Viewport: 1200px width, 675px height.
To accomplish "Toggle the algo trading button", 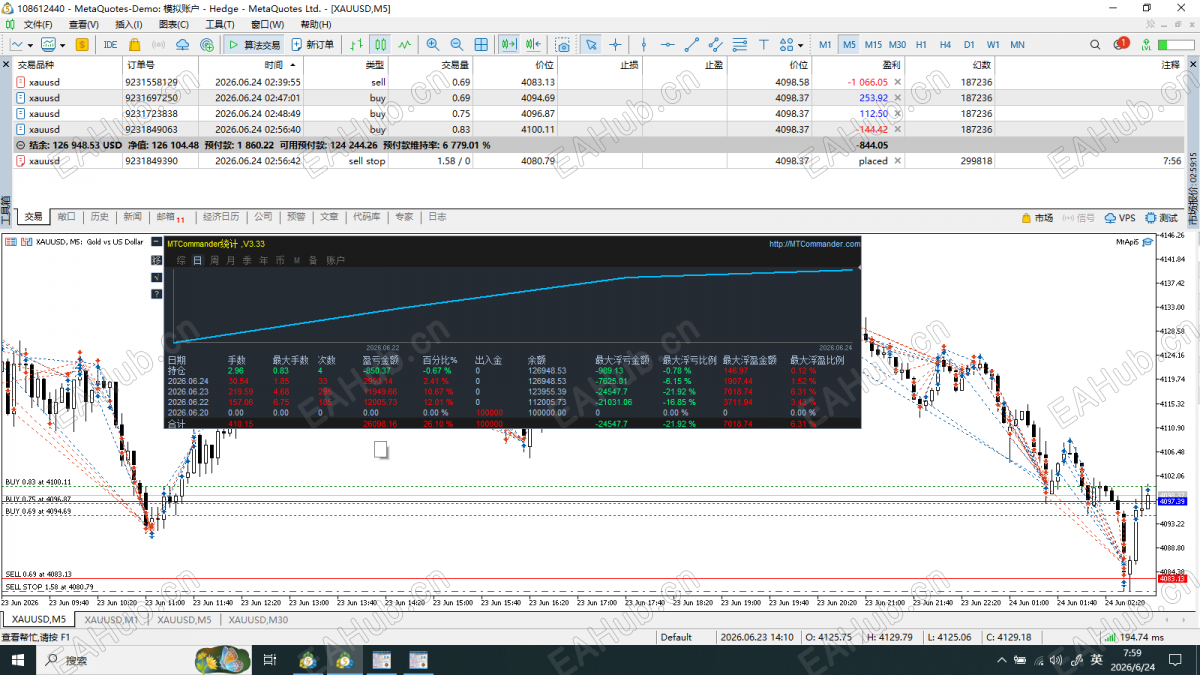I will 253,44.
